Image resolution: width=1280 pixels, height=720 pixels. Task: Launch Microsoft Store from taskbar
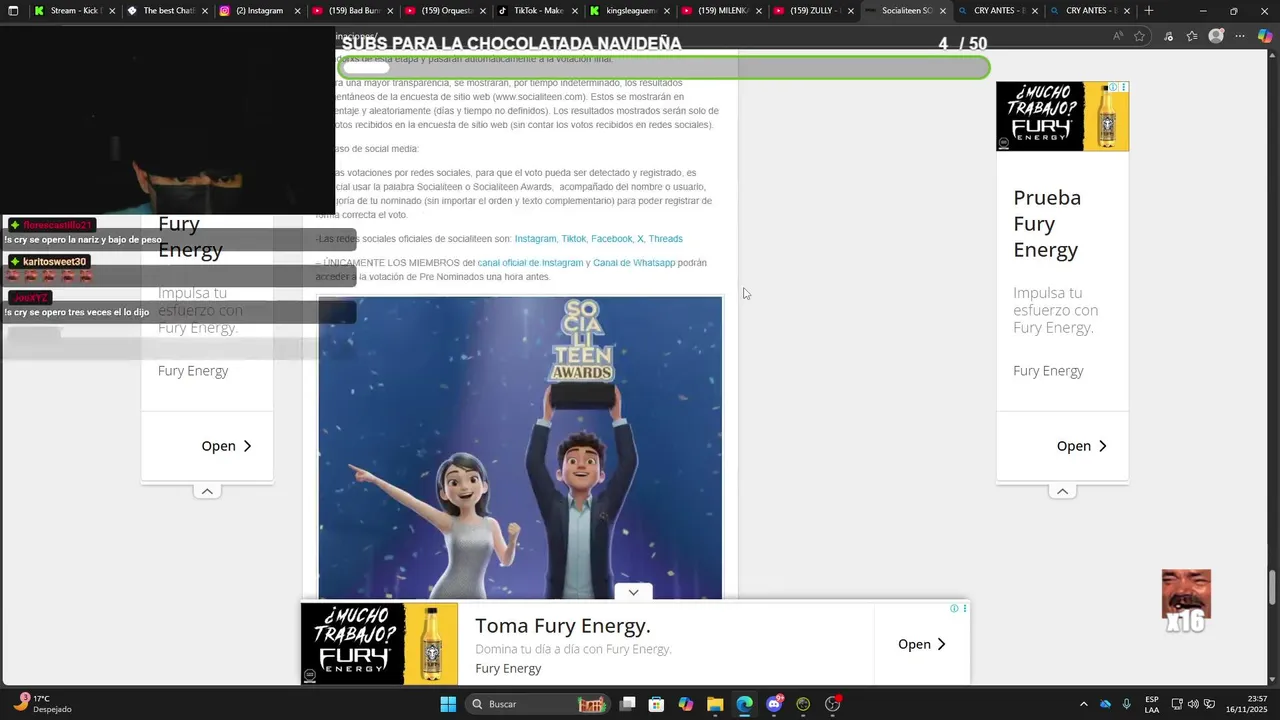click(x=656, y=704)
